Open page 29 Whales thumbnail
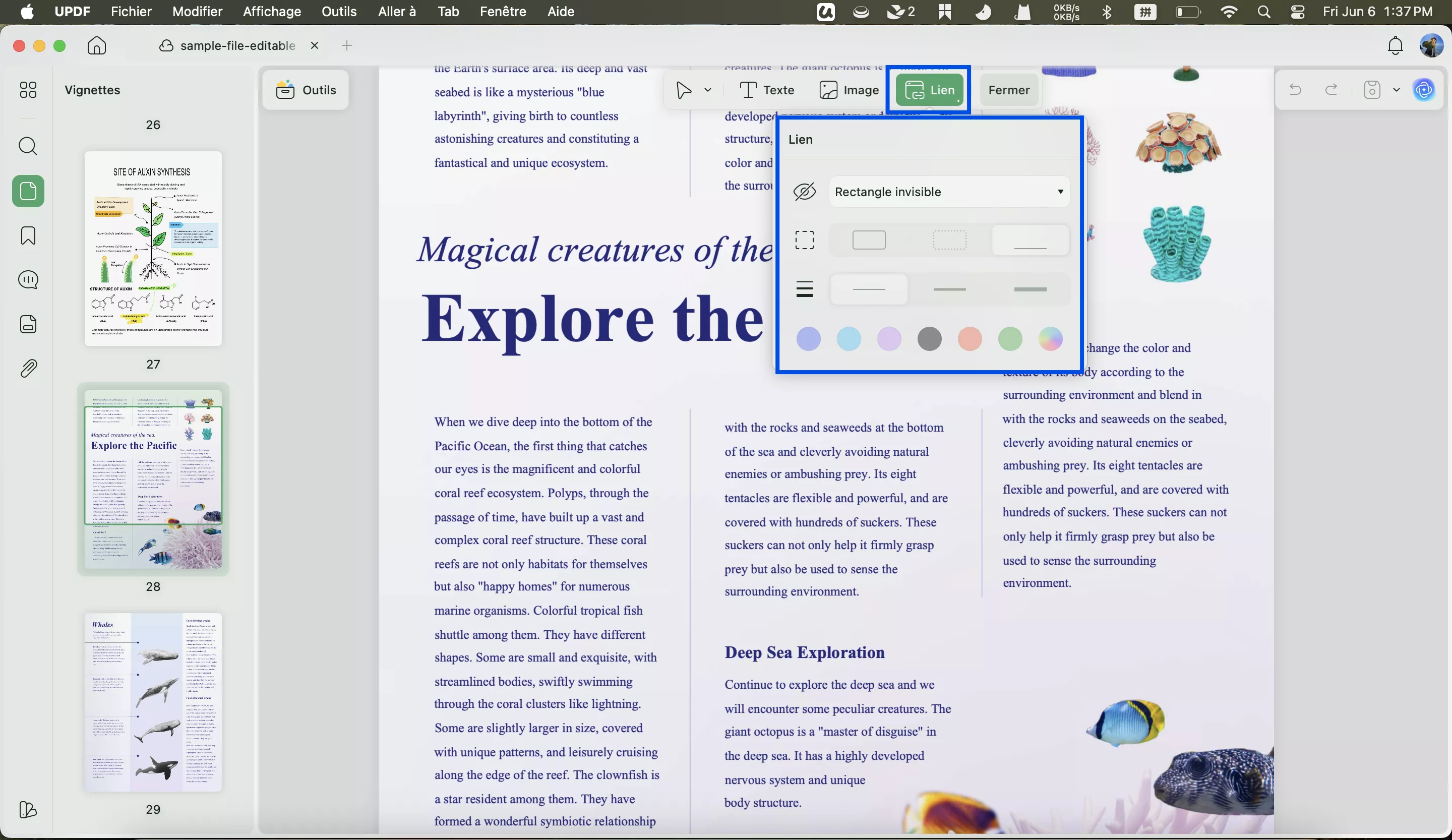The height and width of the screenshot is (840, 1452). pyautogui.click(x=153, y=702)
